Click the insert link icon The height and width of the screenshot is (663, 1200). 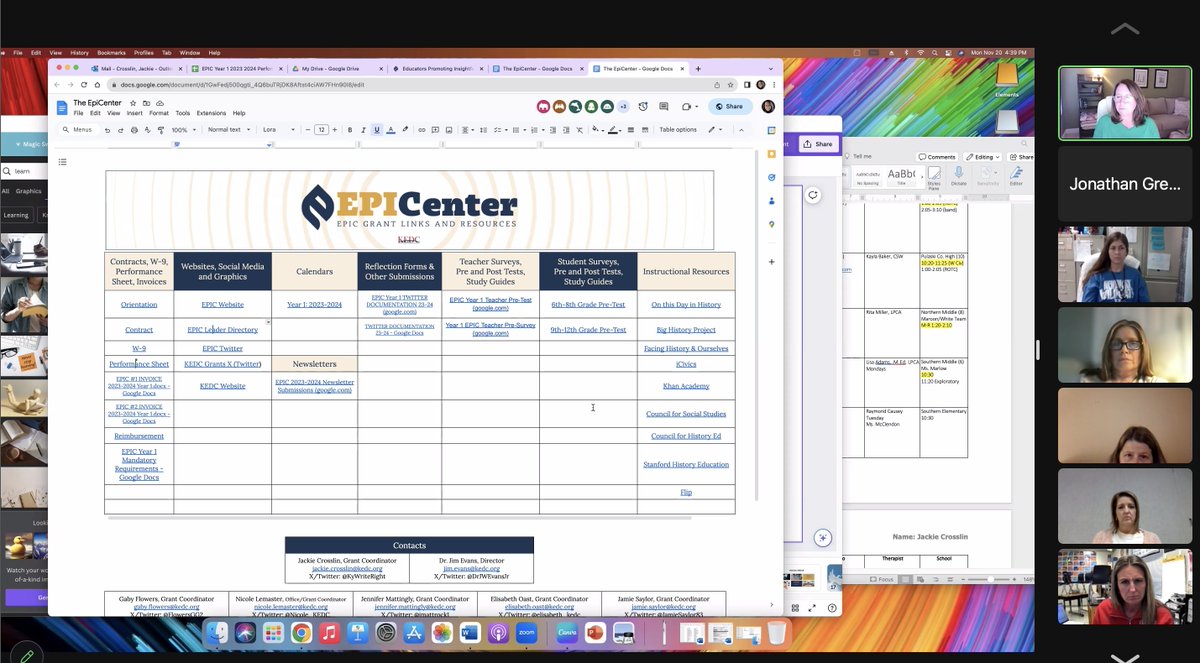(x=422, y=130)
